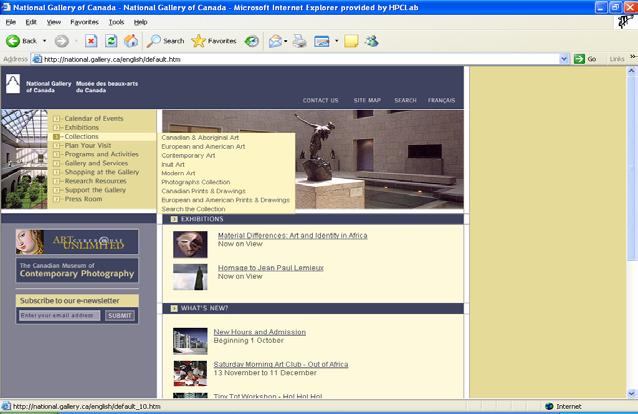Click the arrow icon next to WHAT'S NEW header
The width and height of the screenshot is (638, 414).
click(x=174, y=308)
